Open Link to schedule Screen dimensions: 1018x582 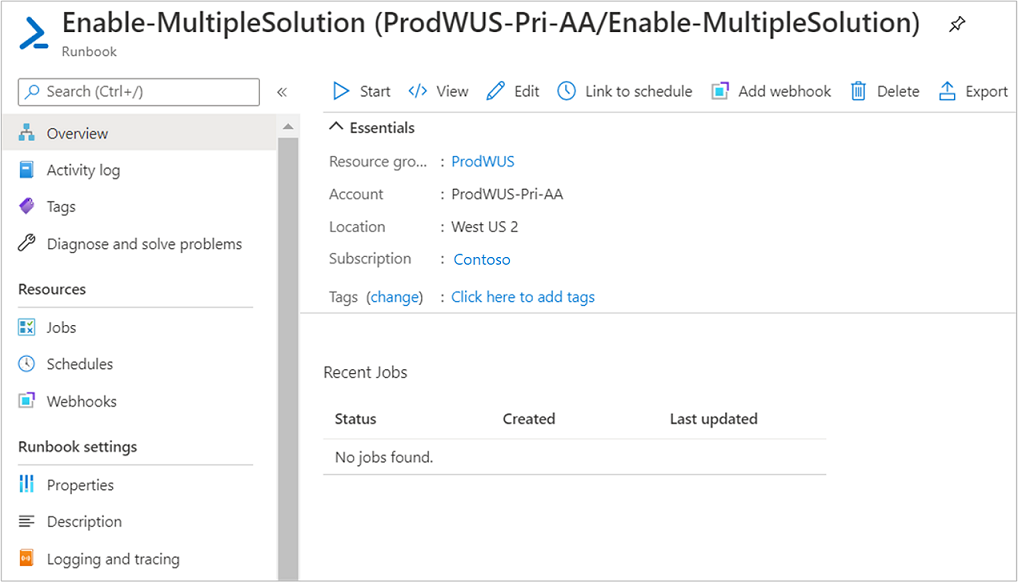[x=624, y=91]
